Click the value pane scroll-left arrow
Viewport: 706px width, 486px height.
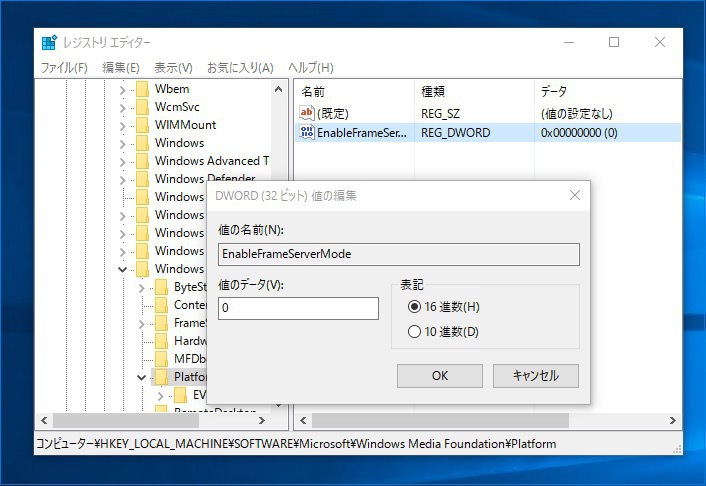point(303,421)
